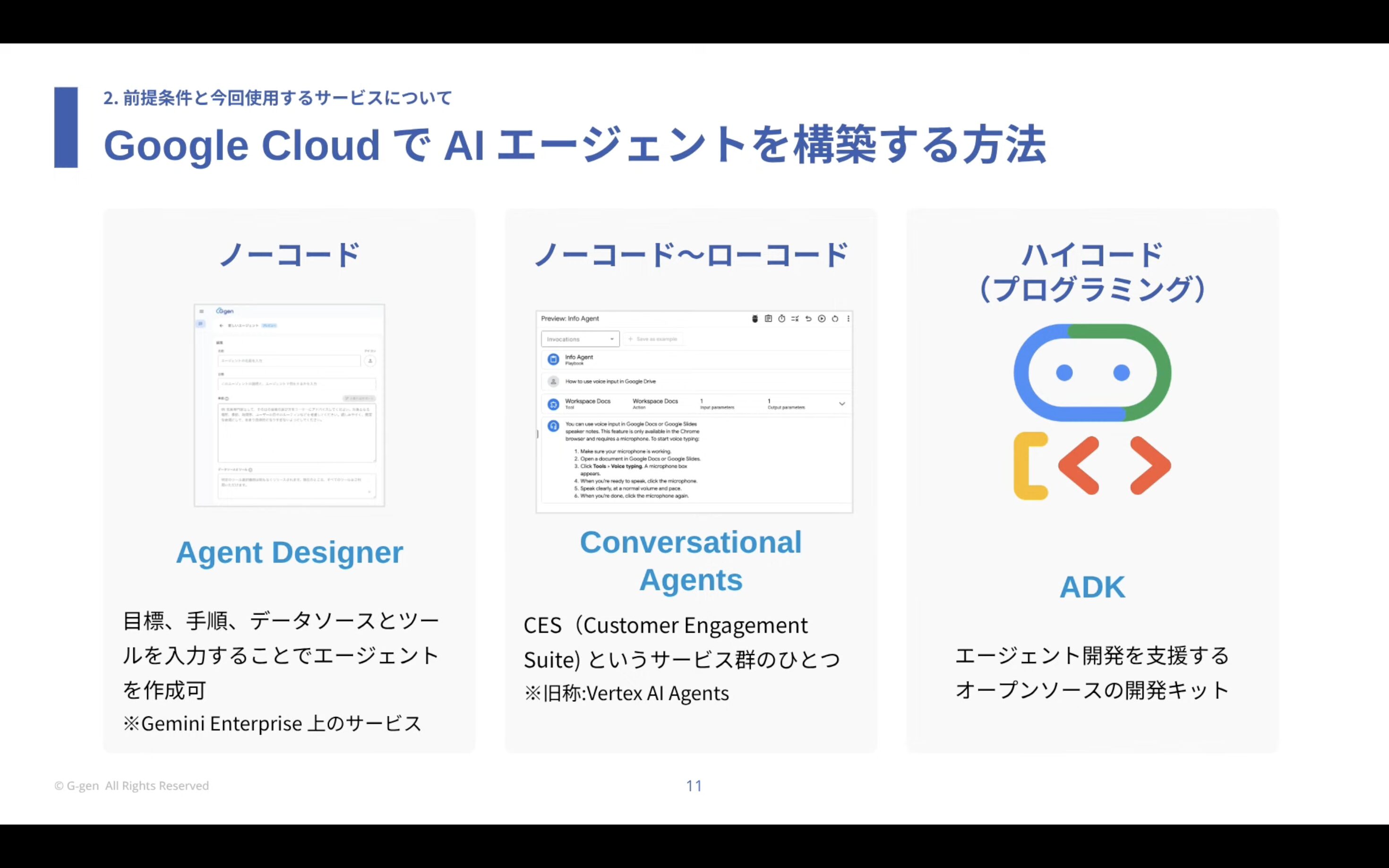Click the large instructions text area

(296, 433)
